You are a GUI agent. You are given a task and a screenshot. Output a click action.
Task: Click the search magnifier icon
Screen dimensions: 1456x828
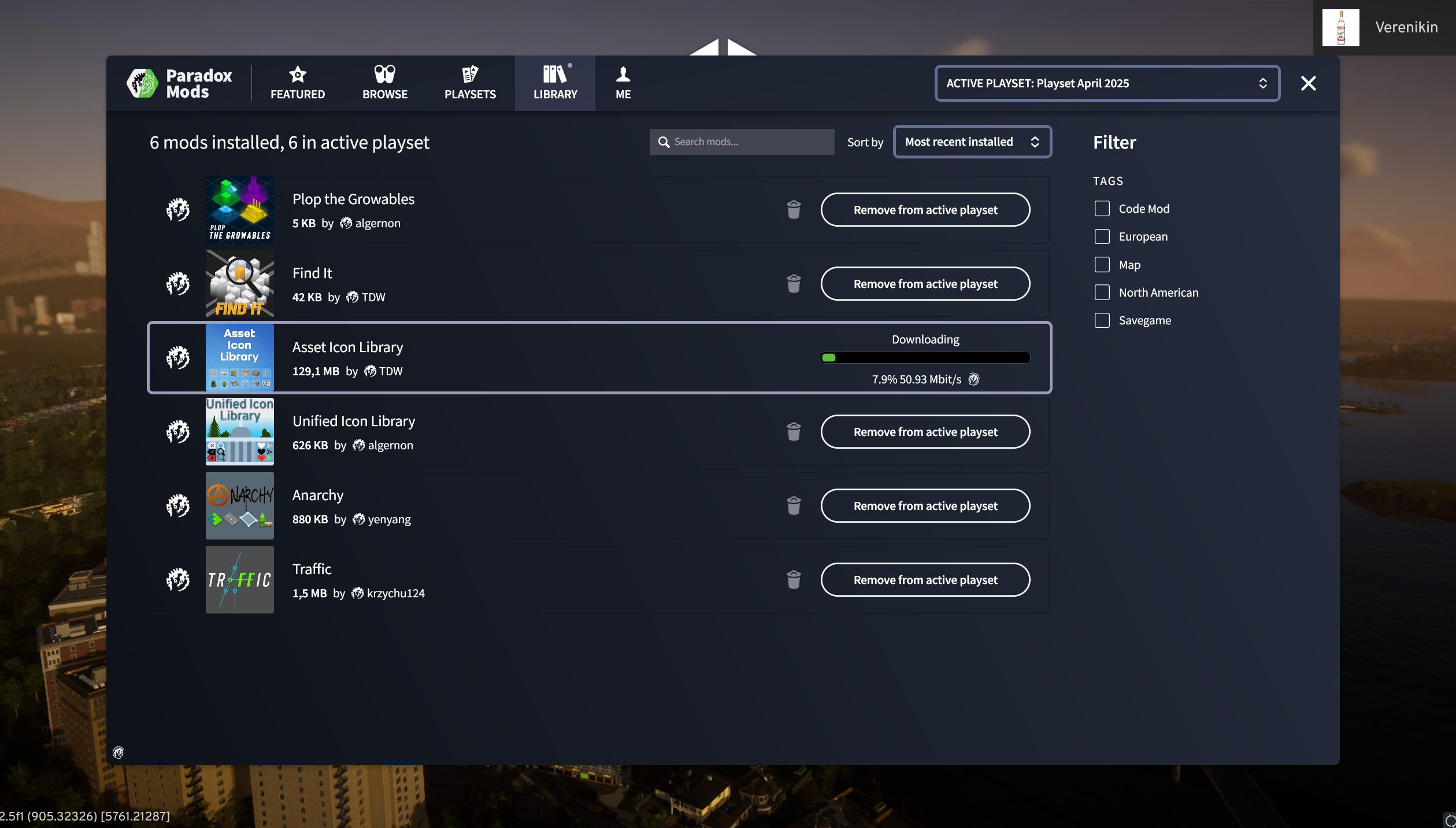(664, 142)
